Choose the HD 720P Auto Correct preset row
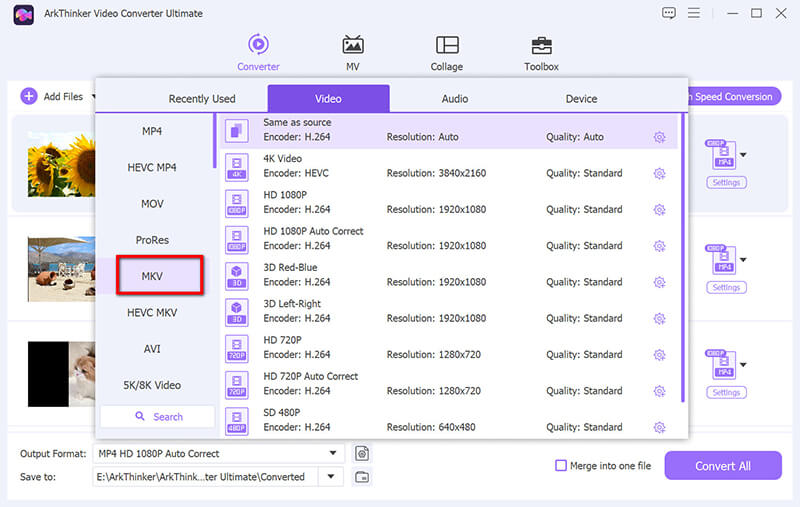This screenshot has width=800, height=507. pyautogui.click(x=449, y=384)
